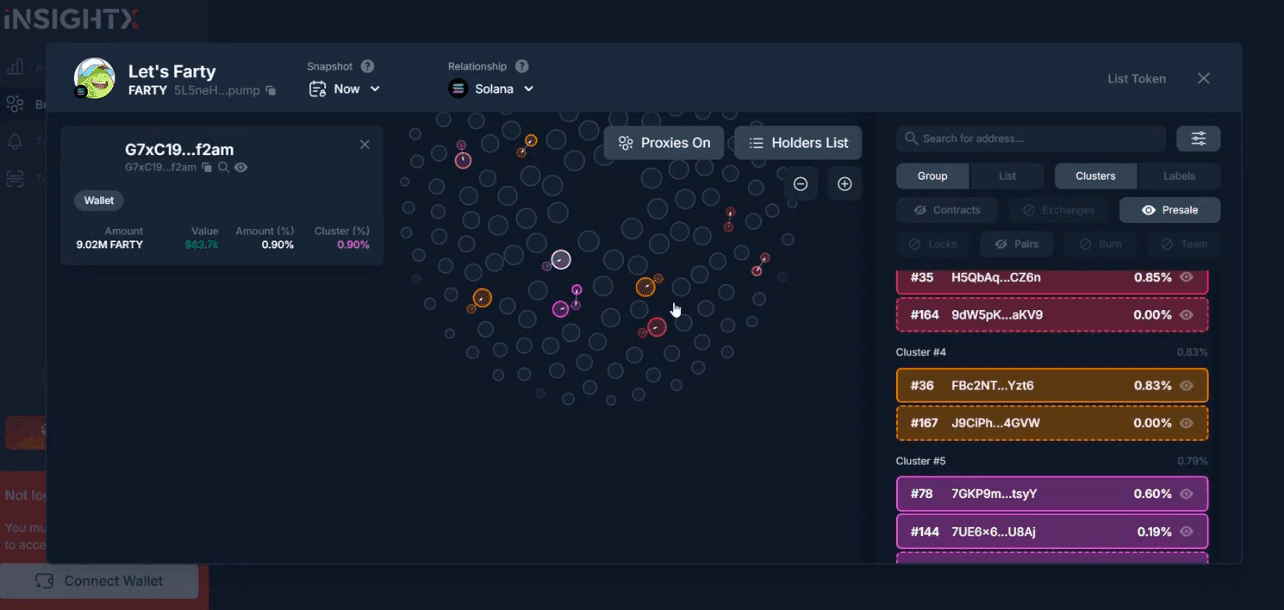Click the Connect Wallet button in background
The height and width of the screenshot is (610, 1284).
[x=101, y=581]
